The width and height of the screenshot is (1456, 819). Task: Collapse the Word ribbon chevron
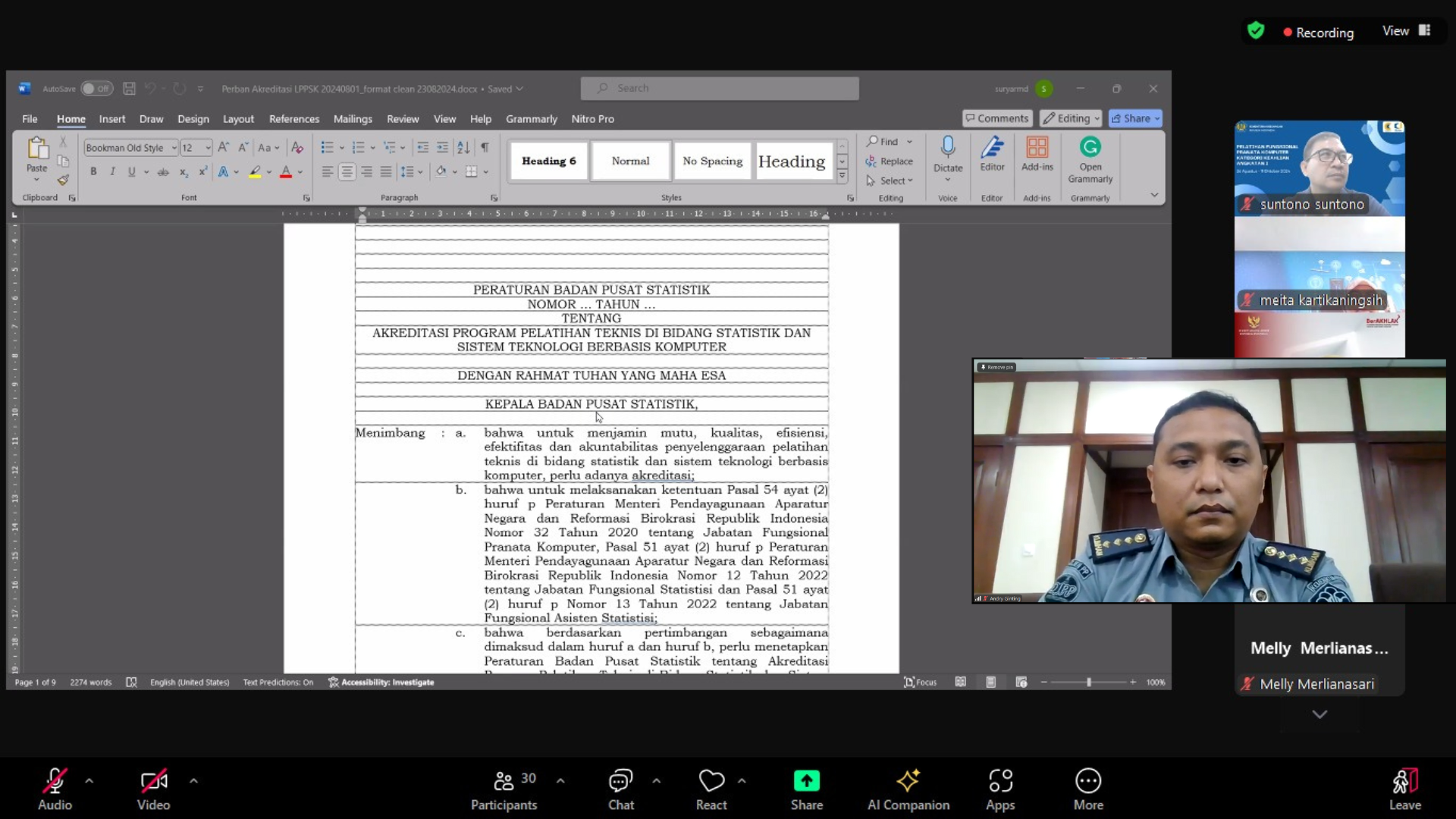1154,195
